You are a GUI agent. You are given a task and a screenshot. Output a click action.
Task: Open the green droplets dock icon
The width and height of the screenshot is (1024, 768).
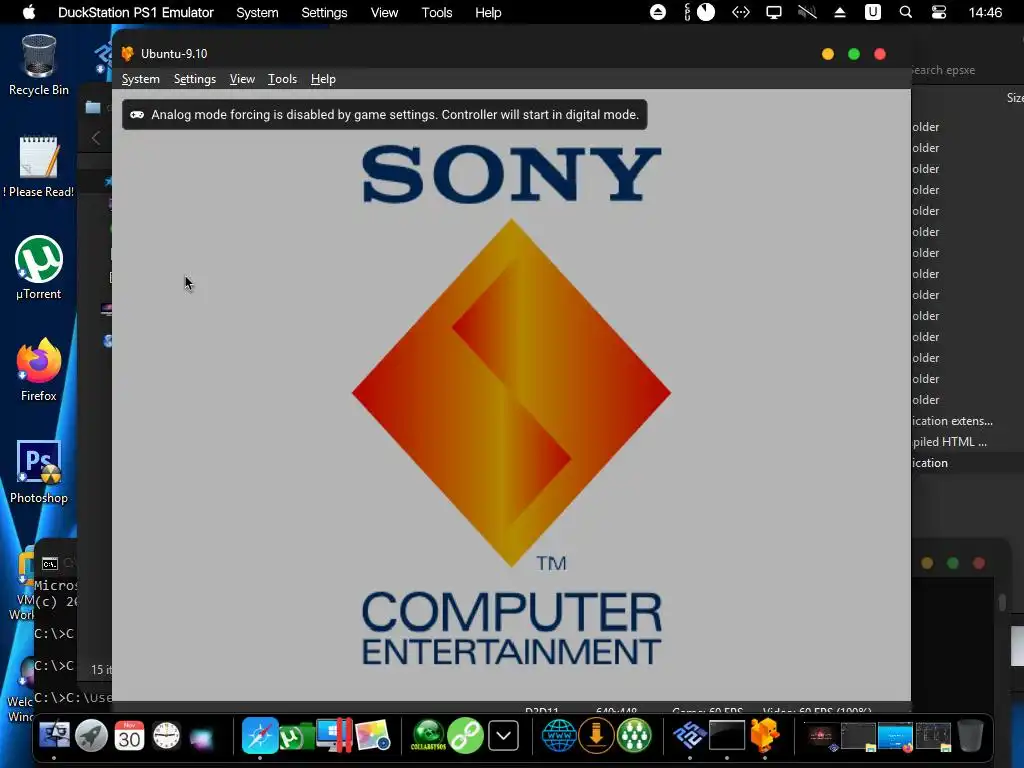634,735
